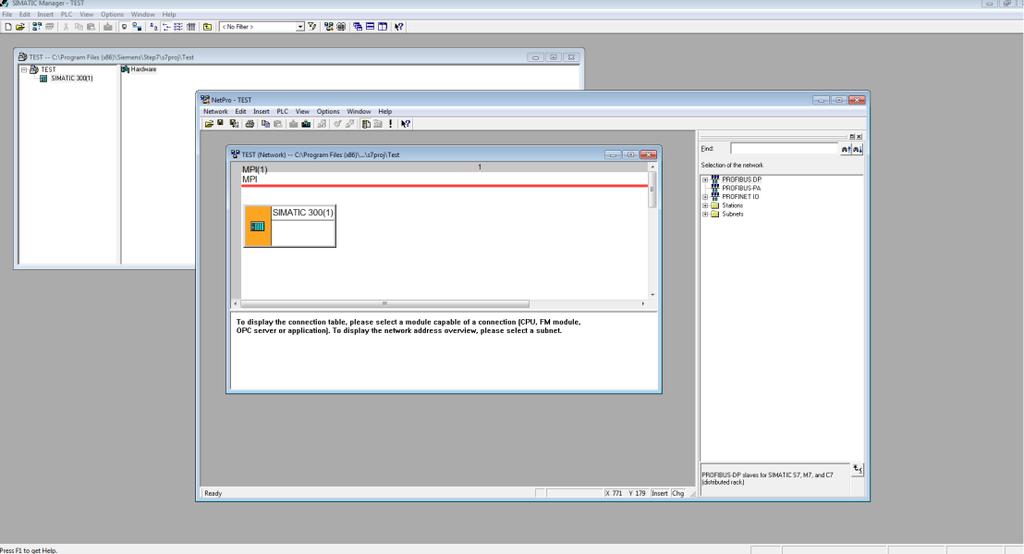Click Ready text in NetPro status bar

(213, 493)
